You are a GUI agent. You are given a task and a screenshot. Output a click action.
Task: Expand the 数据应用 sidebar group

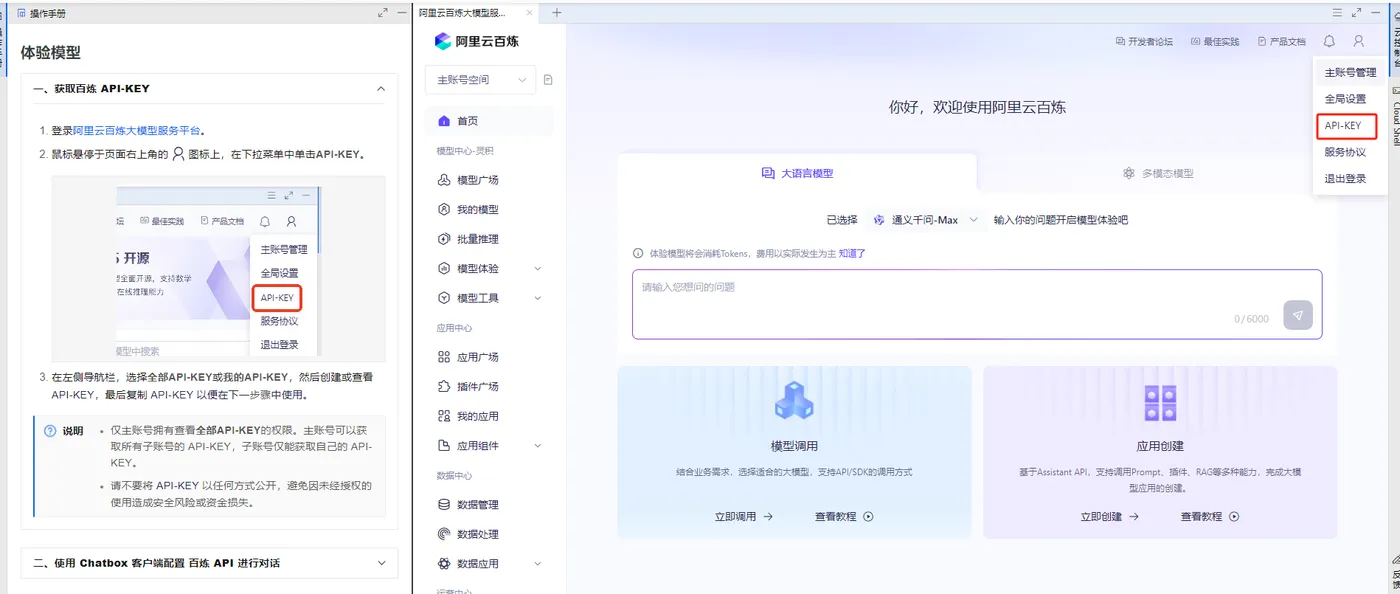[538, 564]
